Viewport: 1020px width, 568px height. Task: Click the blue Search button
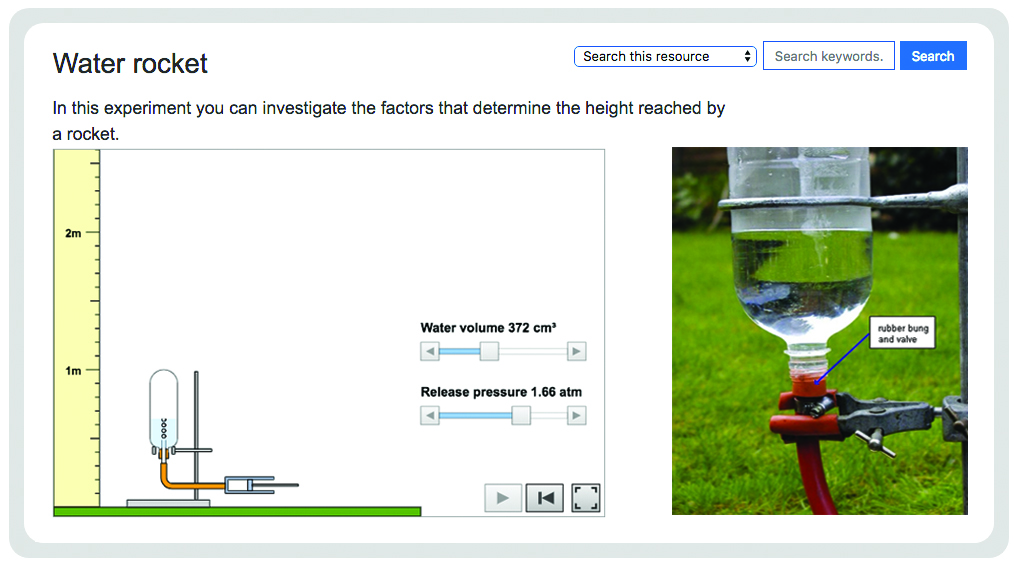[x=933, y=56]
